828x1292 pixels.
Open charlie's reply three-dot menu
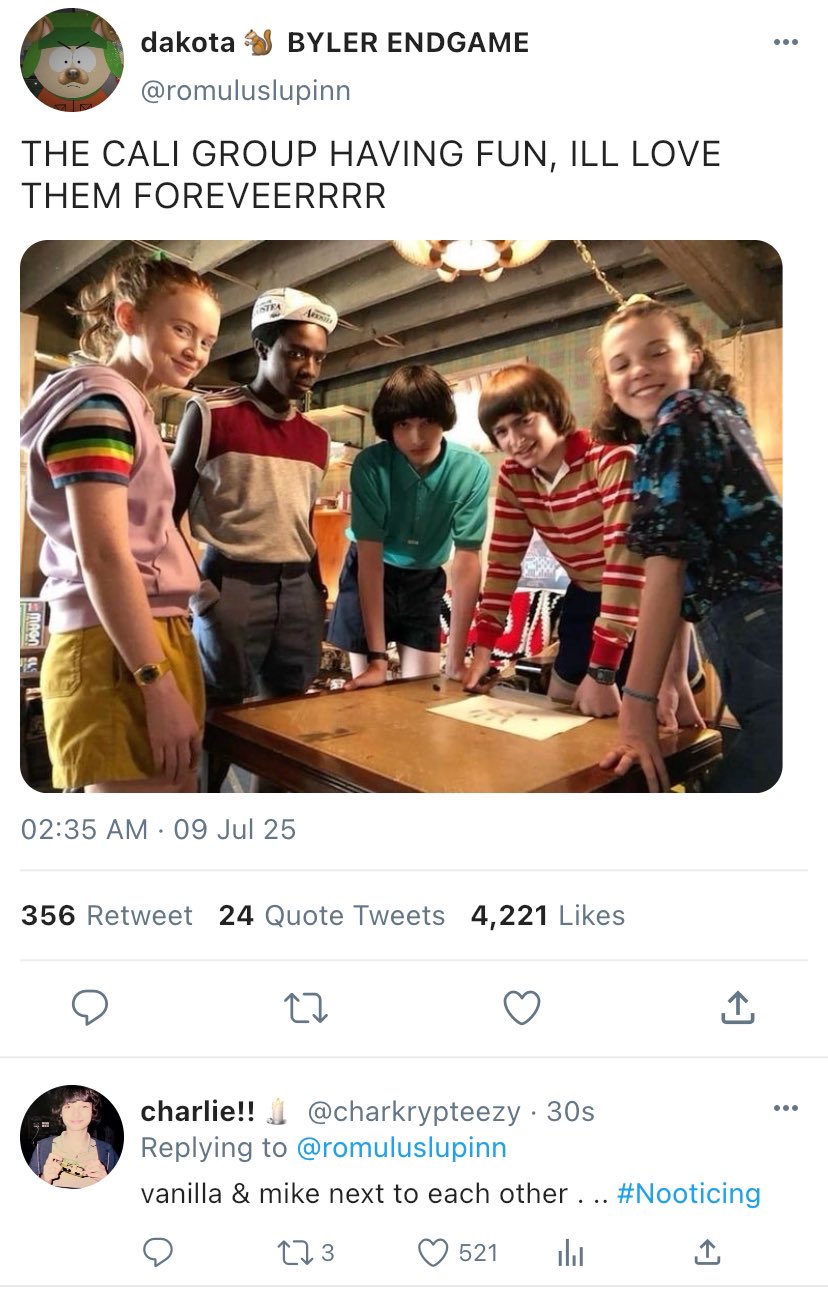tap(786, 1108)
